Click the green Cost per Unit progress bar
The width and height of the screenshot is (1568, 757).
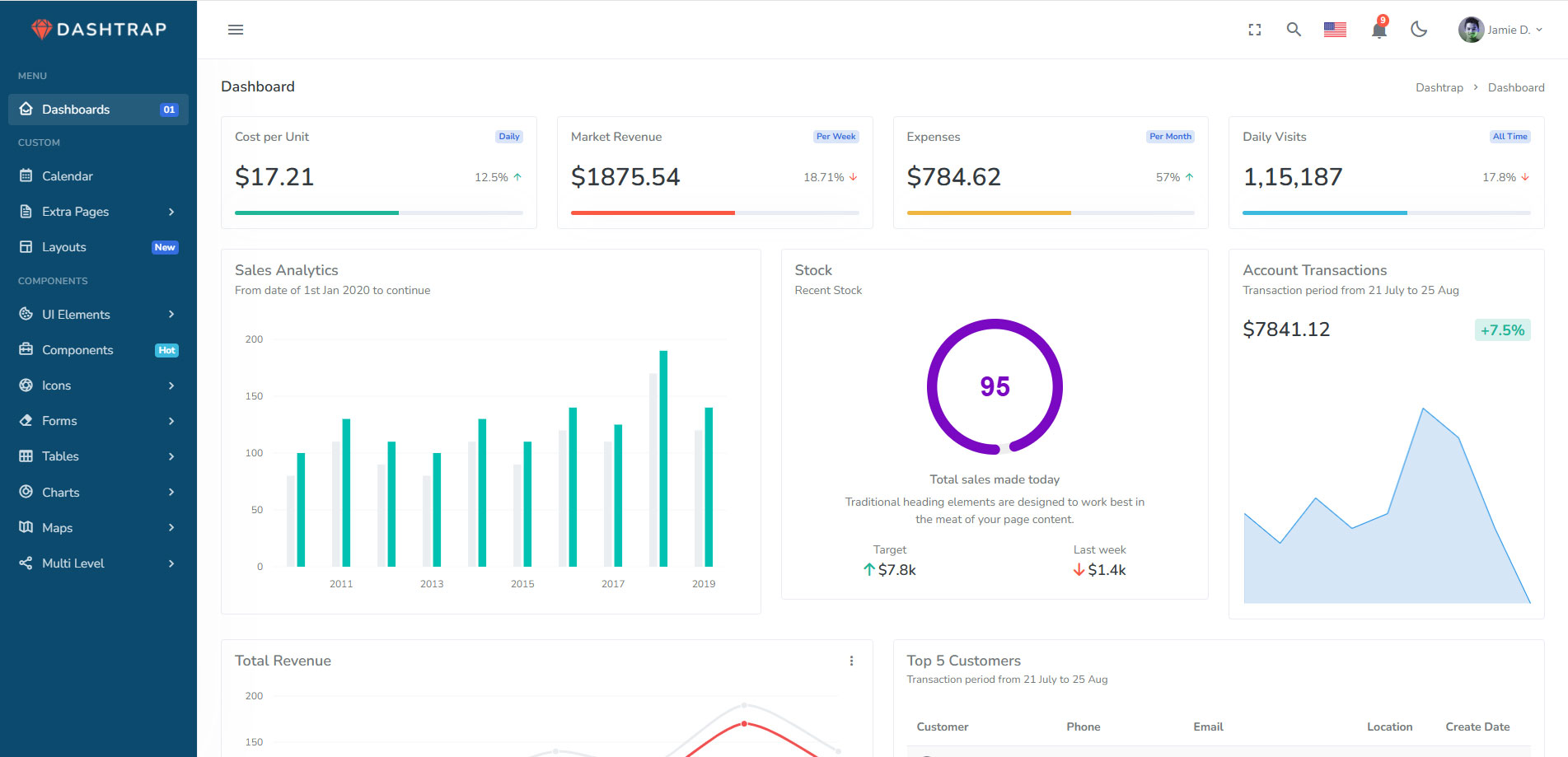316,213
